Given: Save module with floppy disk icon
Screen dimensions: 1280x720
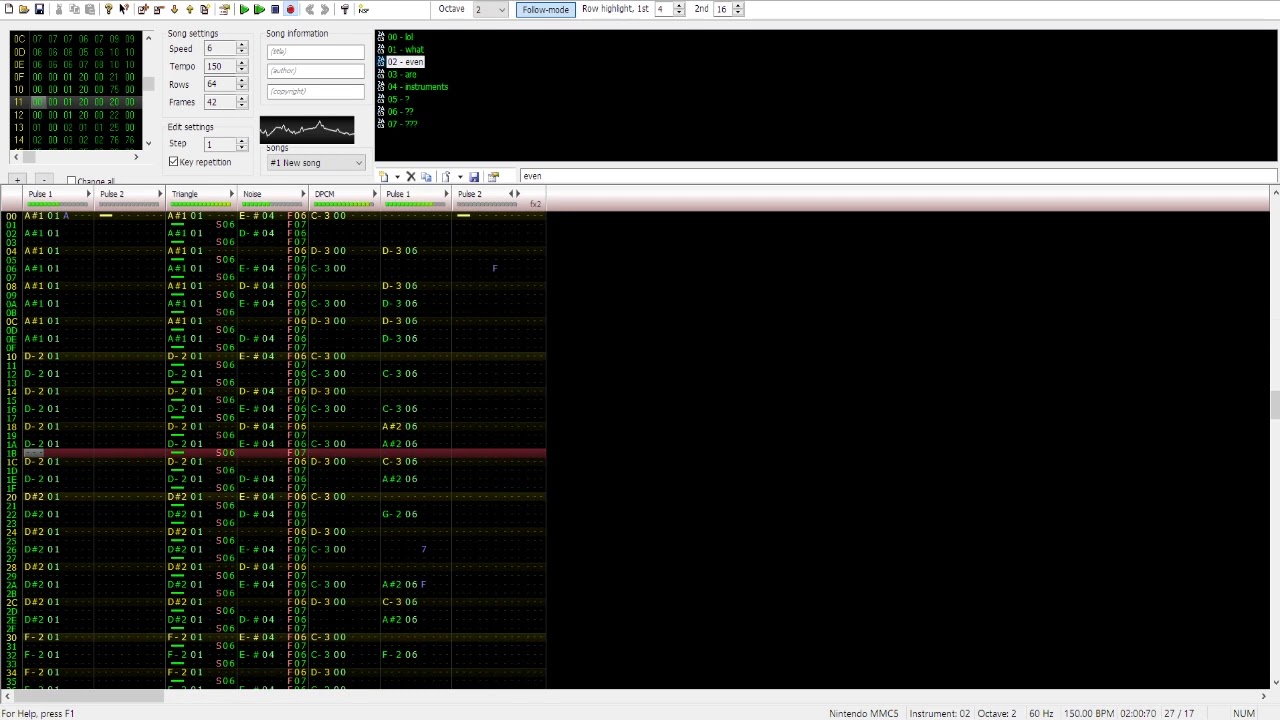Looking at the screenshot, I should coord(39,9).
